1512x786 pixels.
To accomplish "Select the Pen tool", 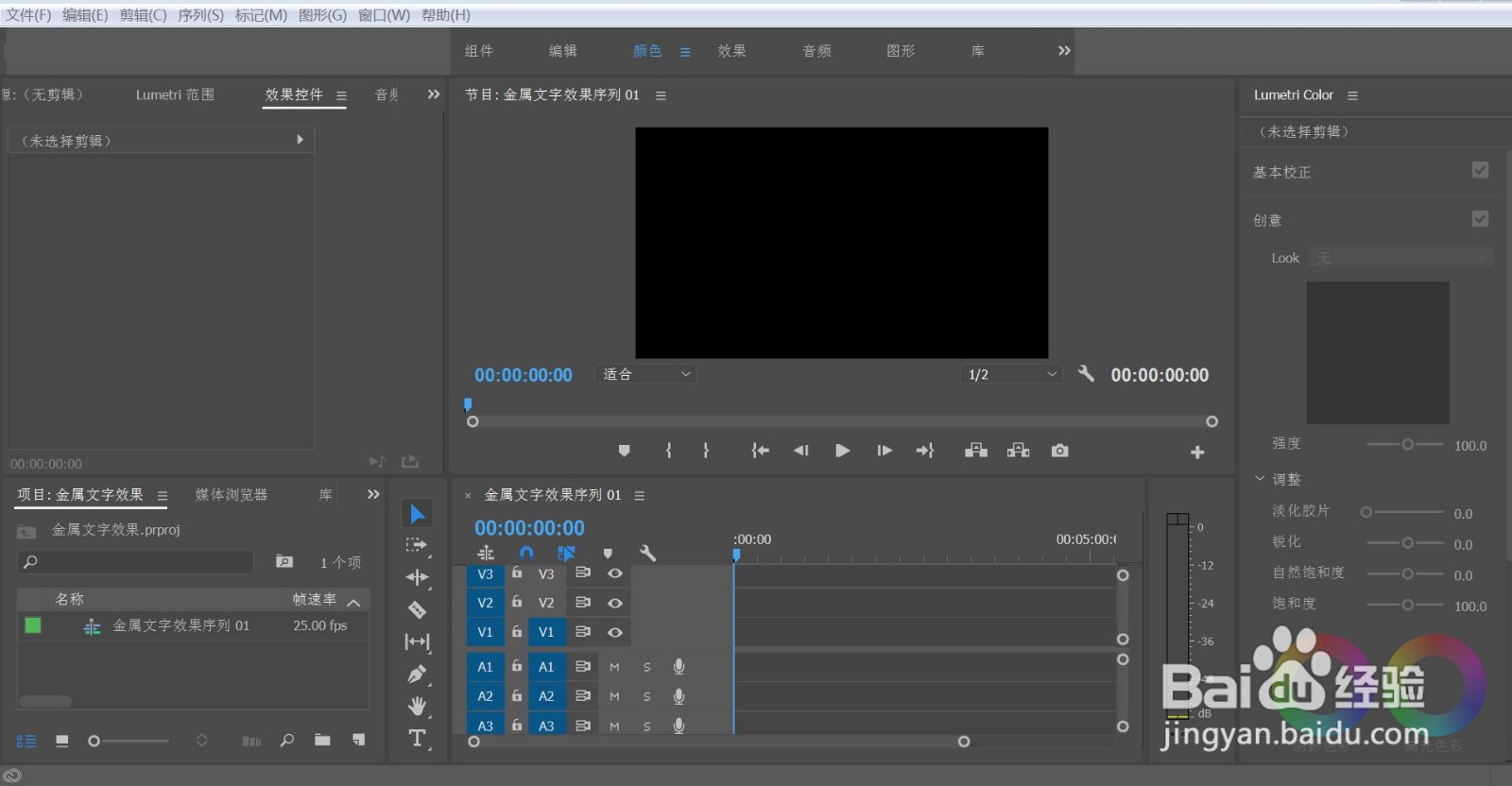I will (x=417, y=674).
